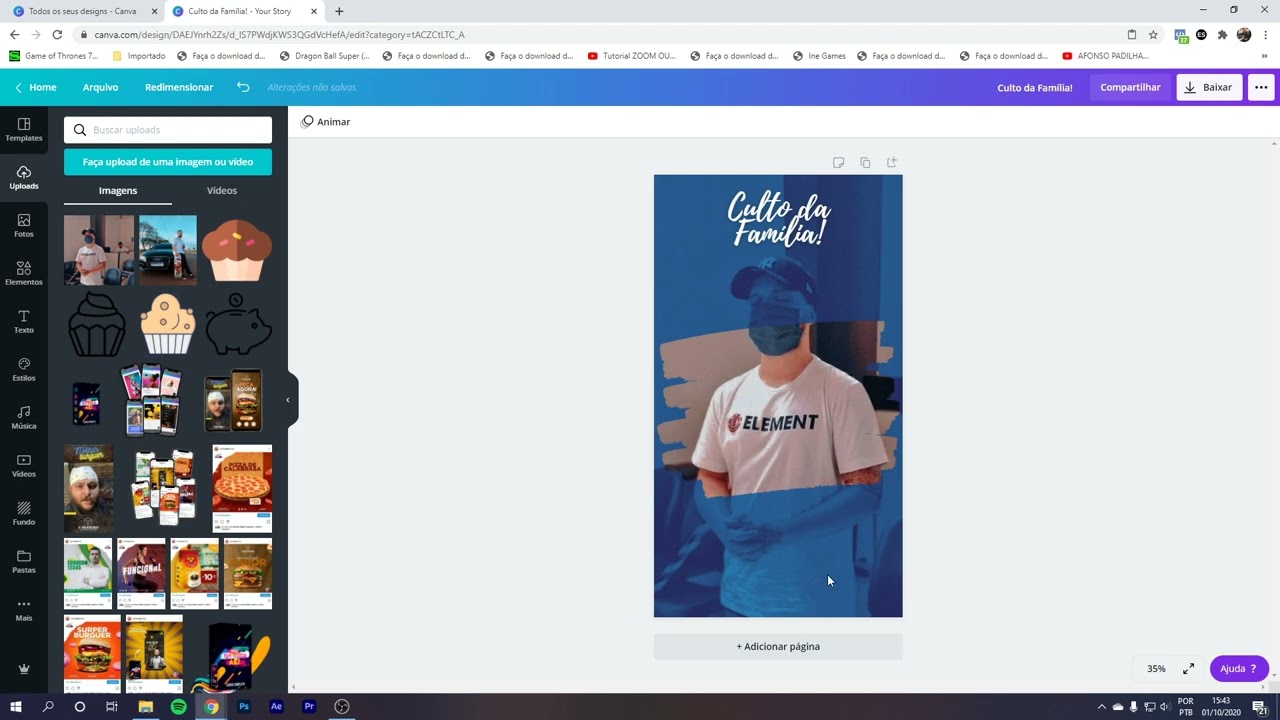Open the Elementos sidebar panel

click(24, 273)
